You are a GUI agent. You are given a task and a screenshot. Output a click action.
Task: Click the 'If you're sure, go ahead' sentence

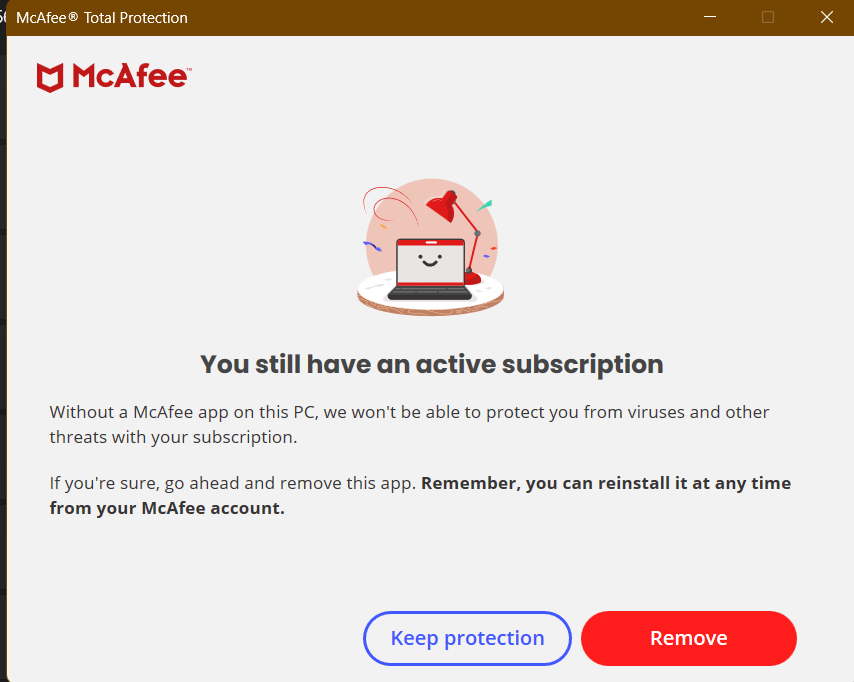click(x=233, y=483)
